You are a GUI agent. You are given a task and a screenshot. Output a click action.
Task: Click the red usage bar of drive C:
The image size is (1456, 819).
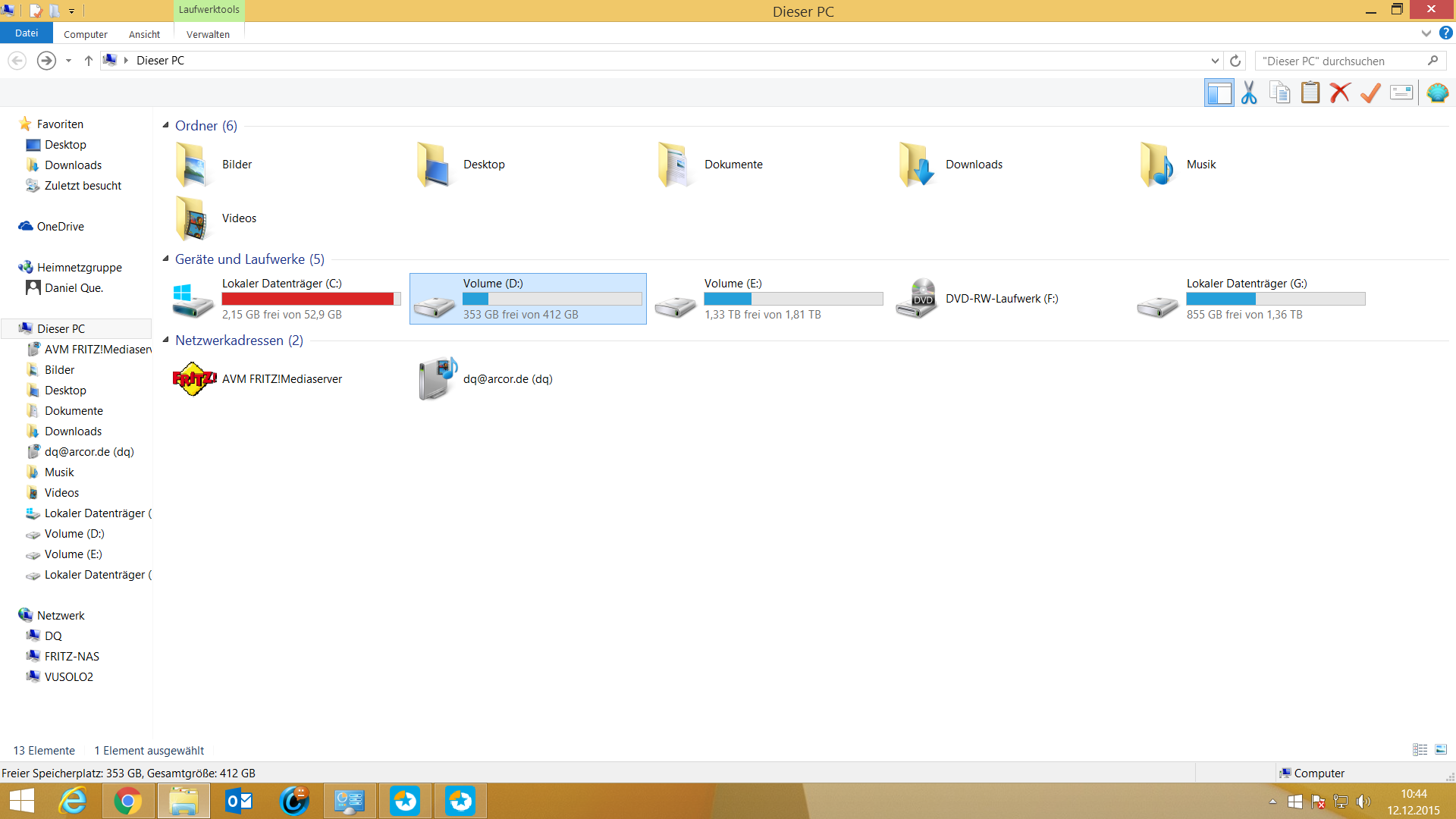tap(308, 299)
